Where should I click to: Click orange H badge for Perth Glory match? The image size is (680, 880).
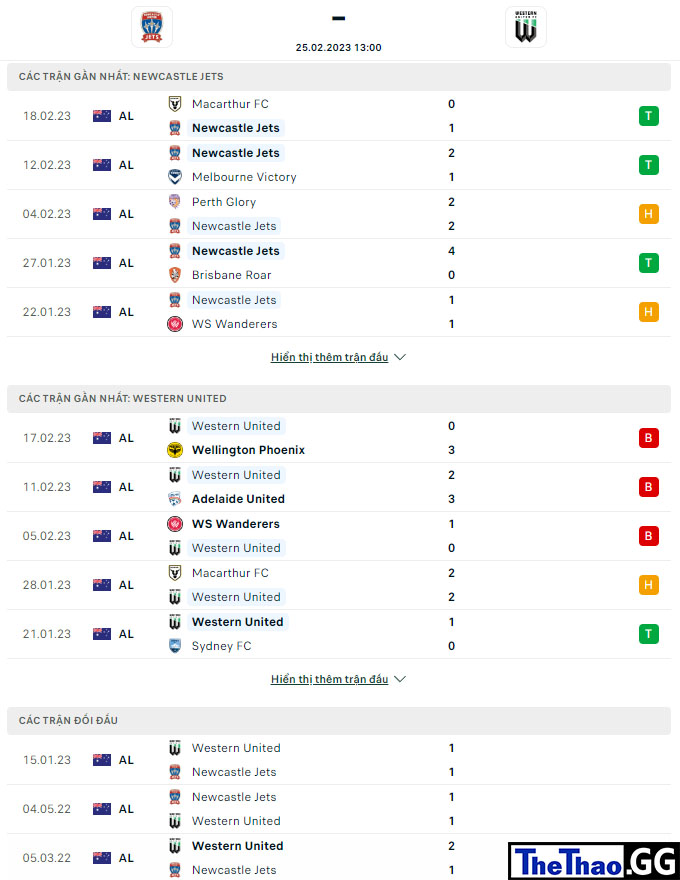coord(649,214)
